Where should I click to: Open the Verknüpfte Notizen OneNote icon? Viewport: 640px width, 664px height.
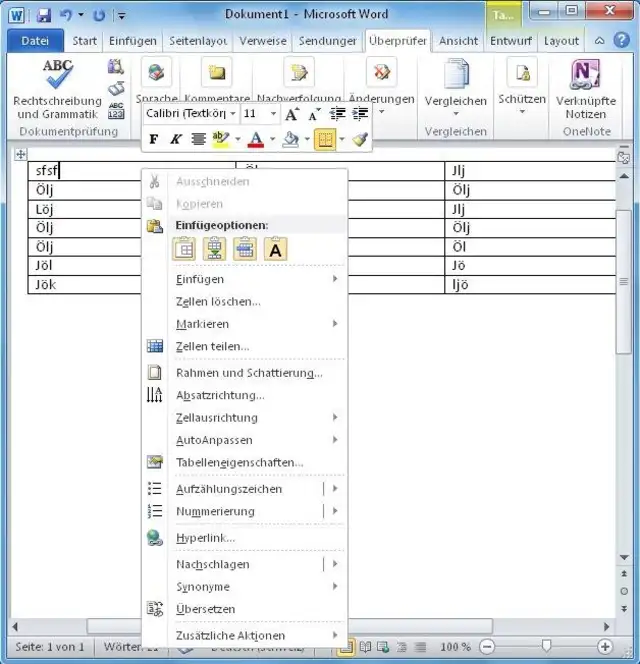point(586,90)
